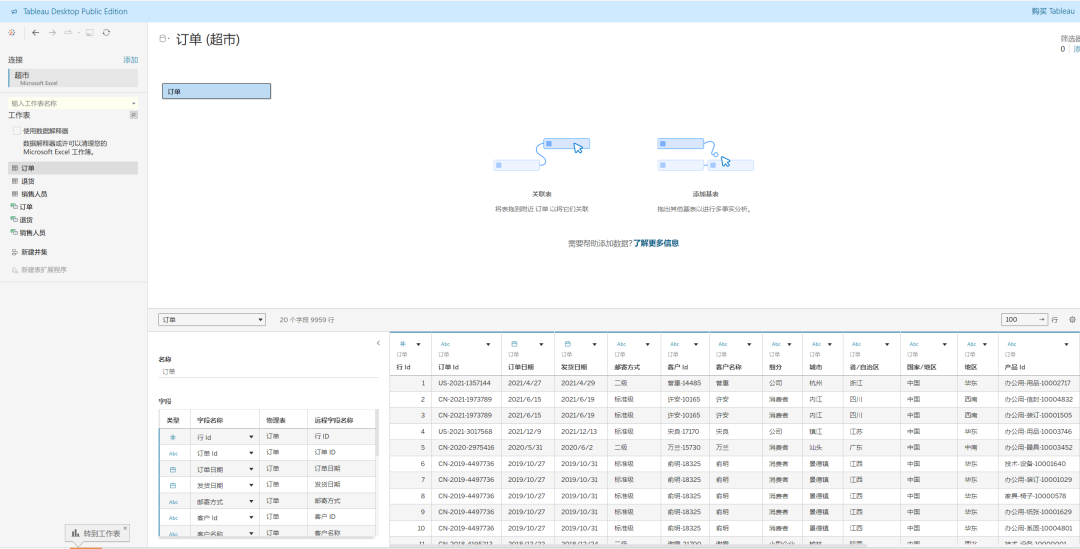1080x549 pixels.
Task: Open the 订单日期 column header dropdown arrow
Action: pyautogui.click(x=541, y=344)
